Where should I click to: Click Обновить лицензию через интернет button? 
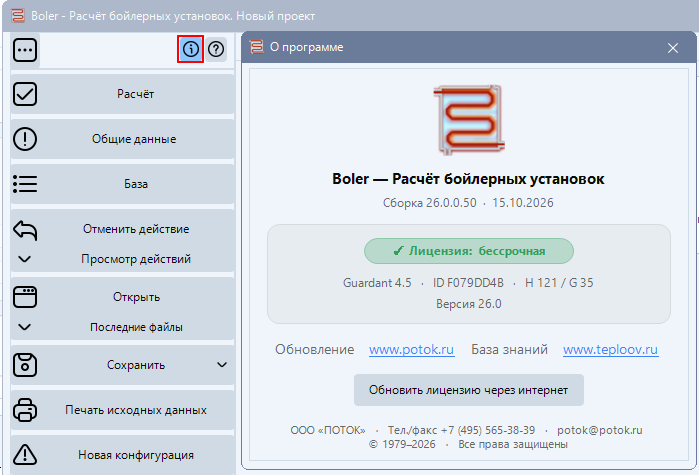[x=469, y=390]
